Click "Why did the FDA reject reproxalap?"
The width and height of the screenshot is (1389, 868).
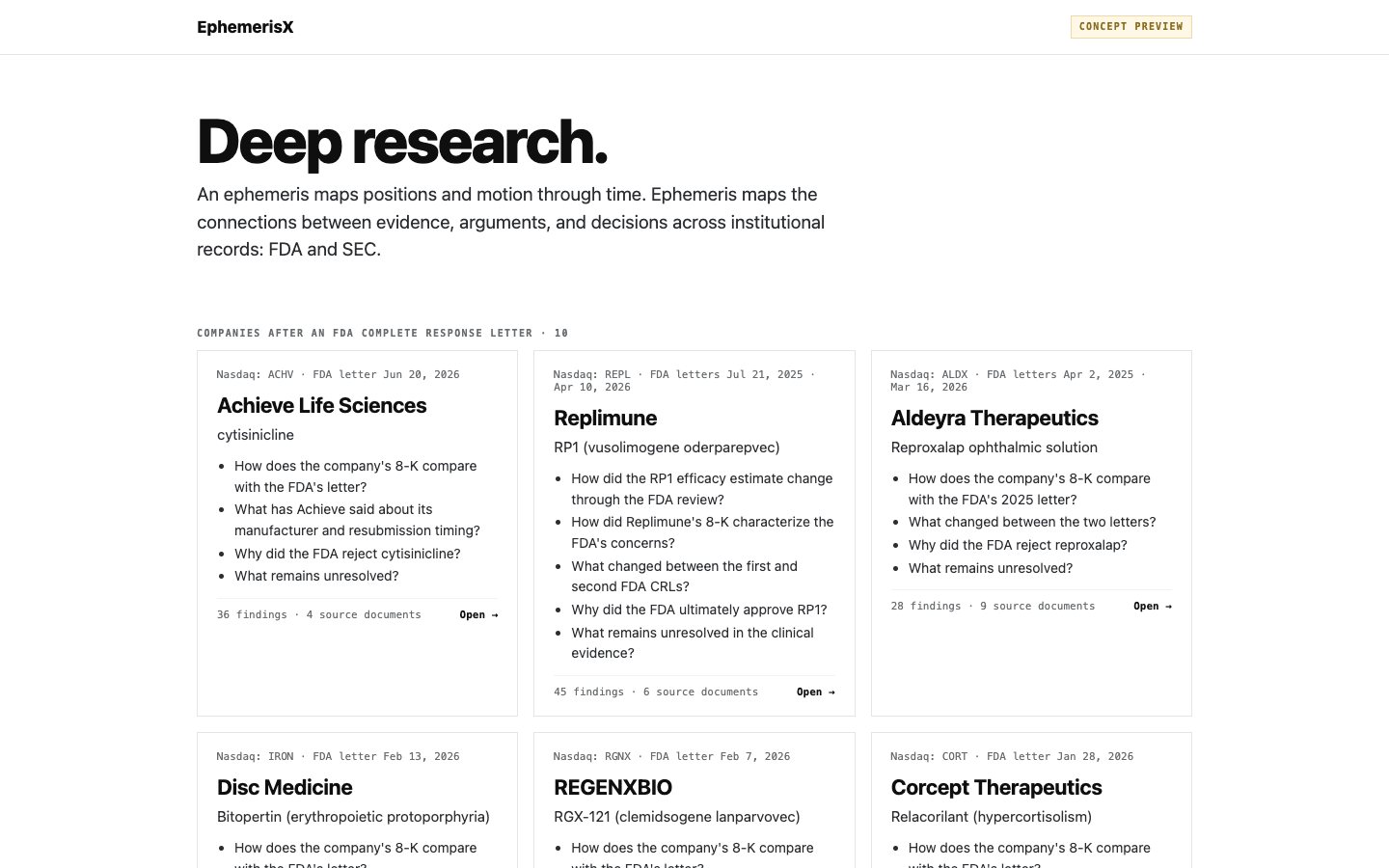pyautogui.click(x=1018, y=545)
